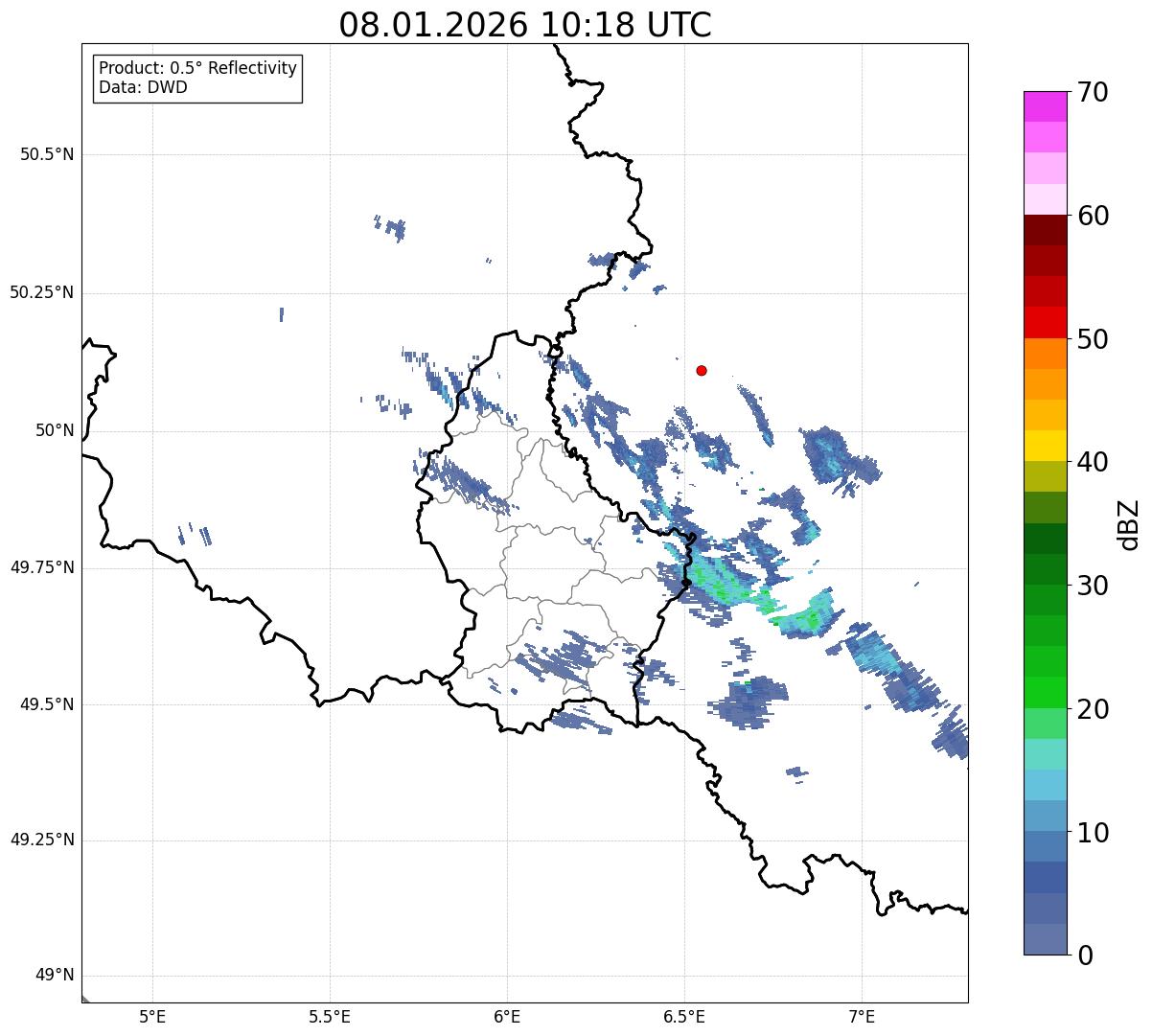1152x1036 pixels.
Task: Click the red station marker dot
Action: tap(702, 370)
